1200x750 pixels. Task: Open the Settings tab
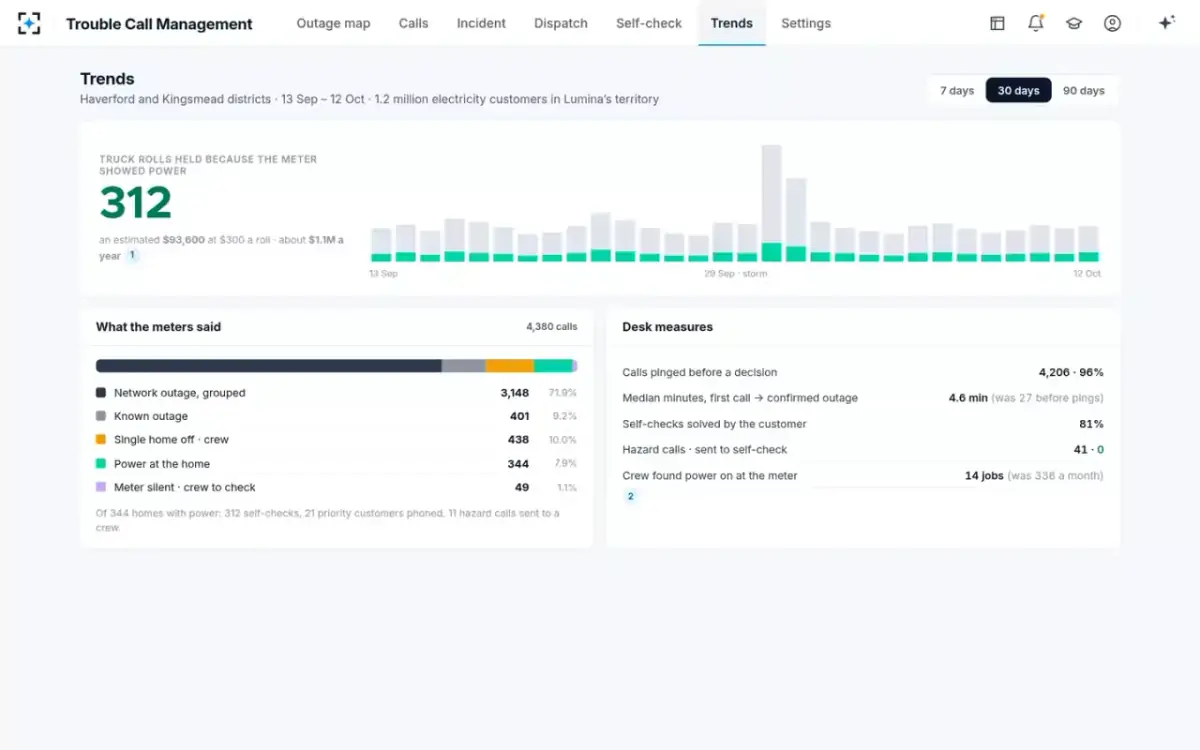(x=806, y=23)
